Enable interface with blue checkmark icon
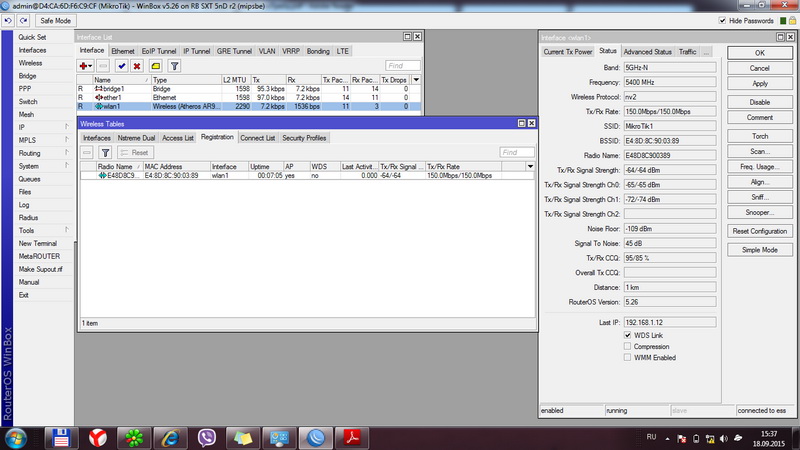This screenshot has width=800, height=450. coord(121,66)
